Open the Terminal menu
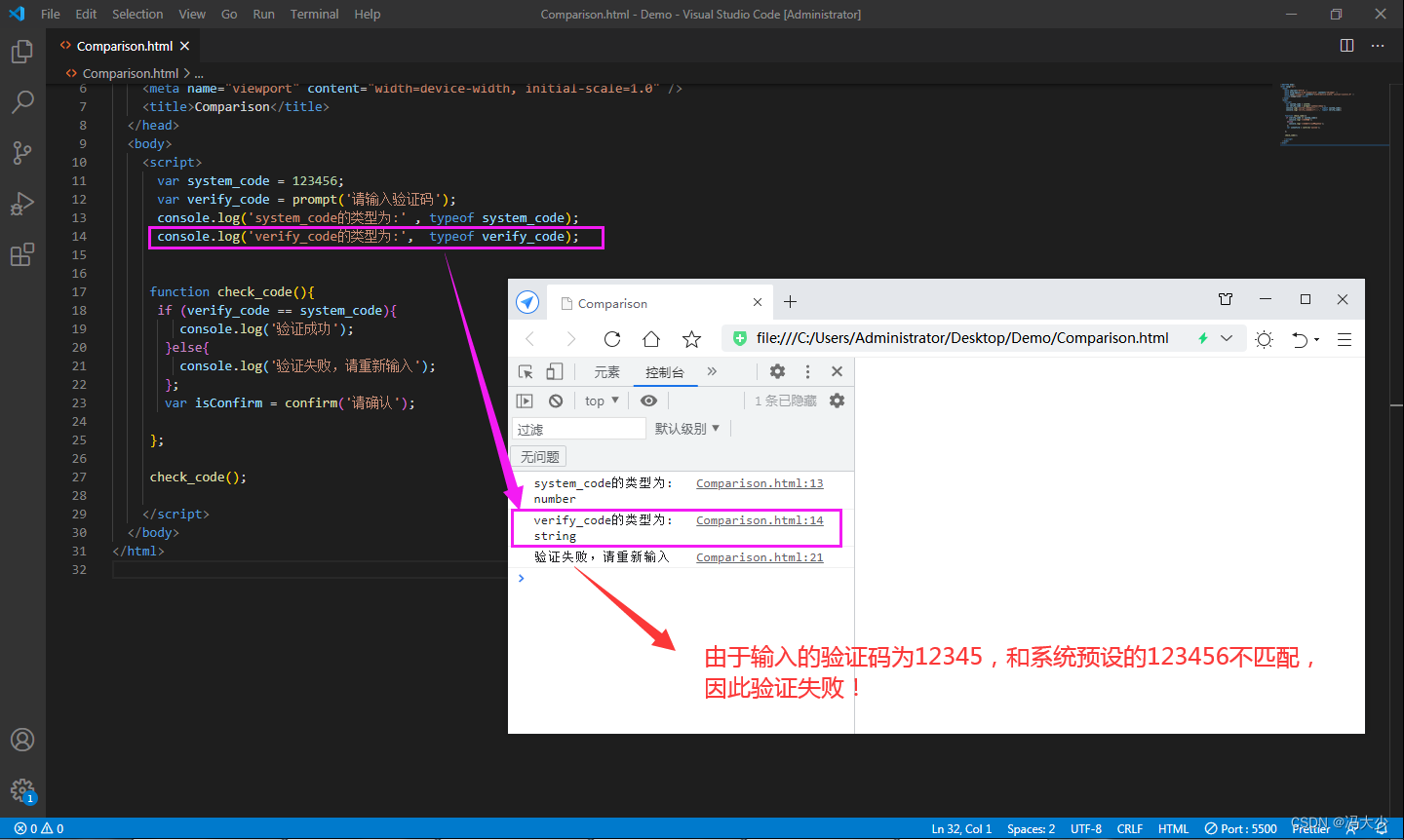Image resolution: width=1404 pixels, height=840 pixels. tap(314, 14)
